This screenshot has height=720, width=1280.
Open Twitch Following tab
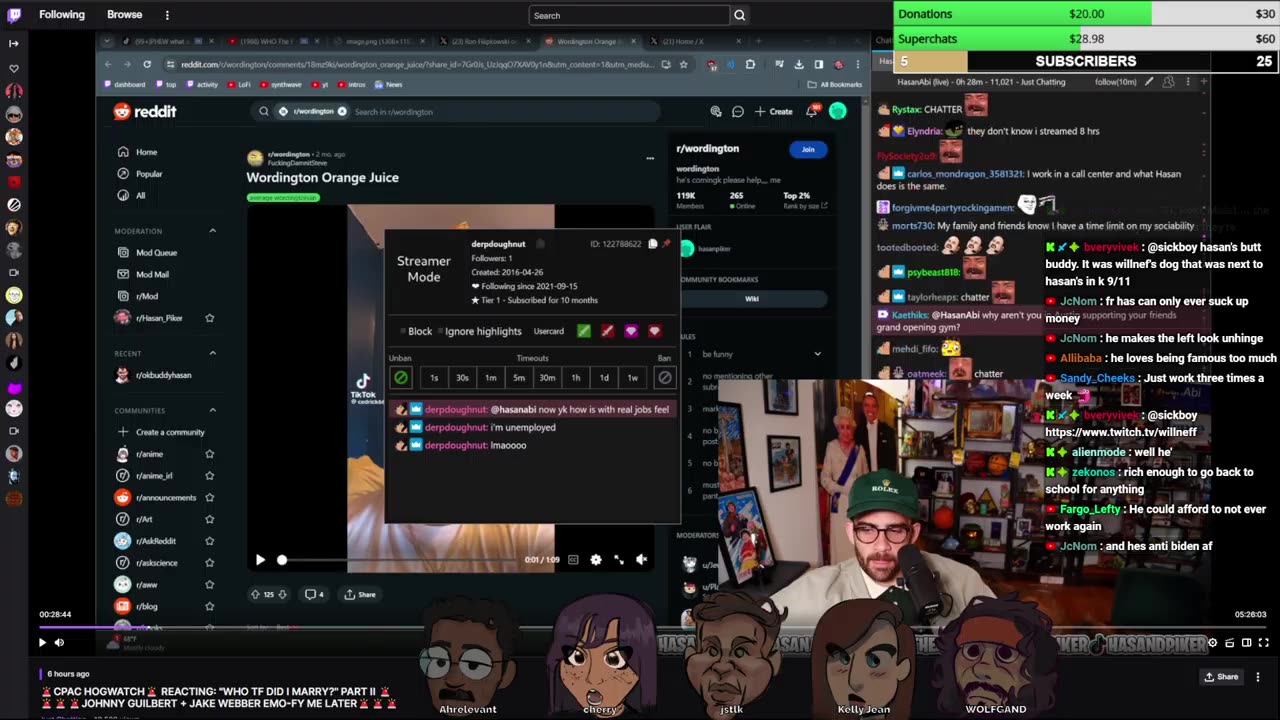click(62, 15)
